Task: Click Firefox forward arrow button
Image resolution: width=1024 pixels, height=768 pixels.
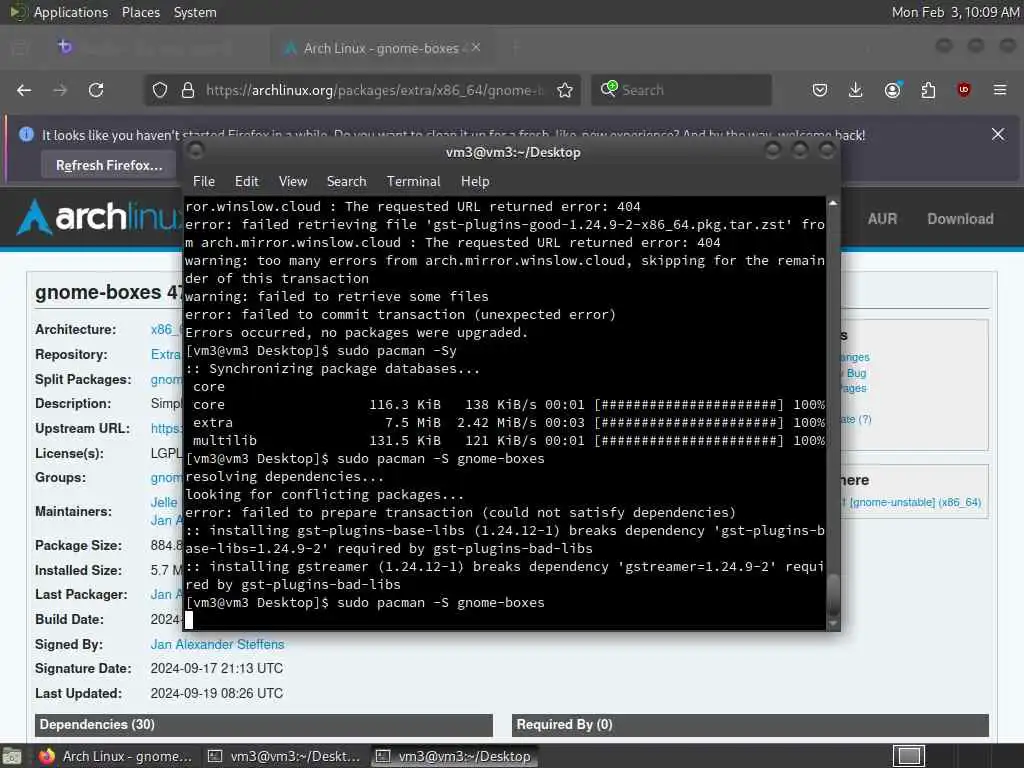Action: click(x=60, y=90)
